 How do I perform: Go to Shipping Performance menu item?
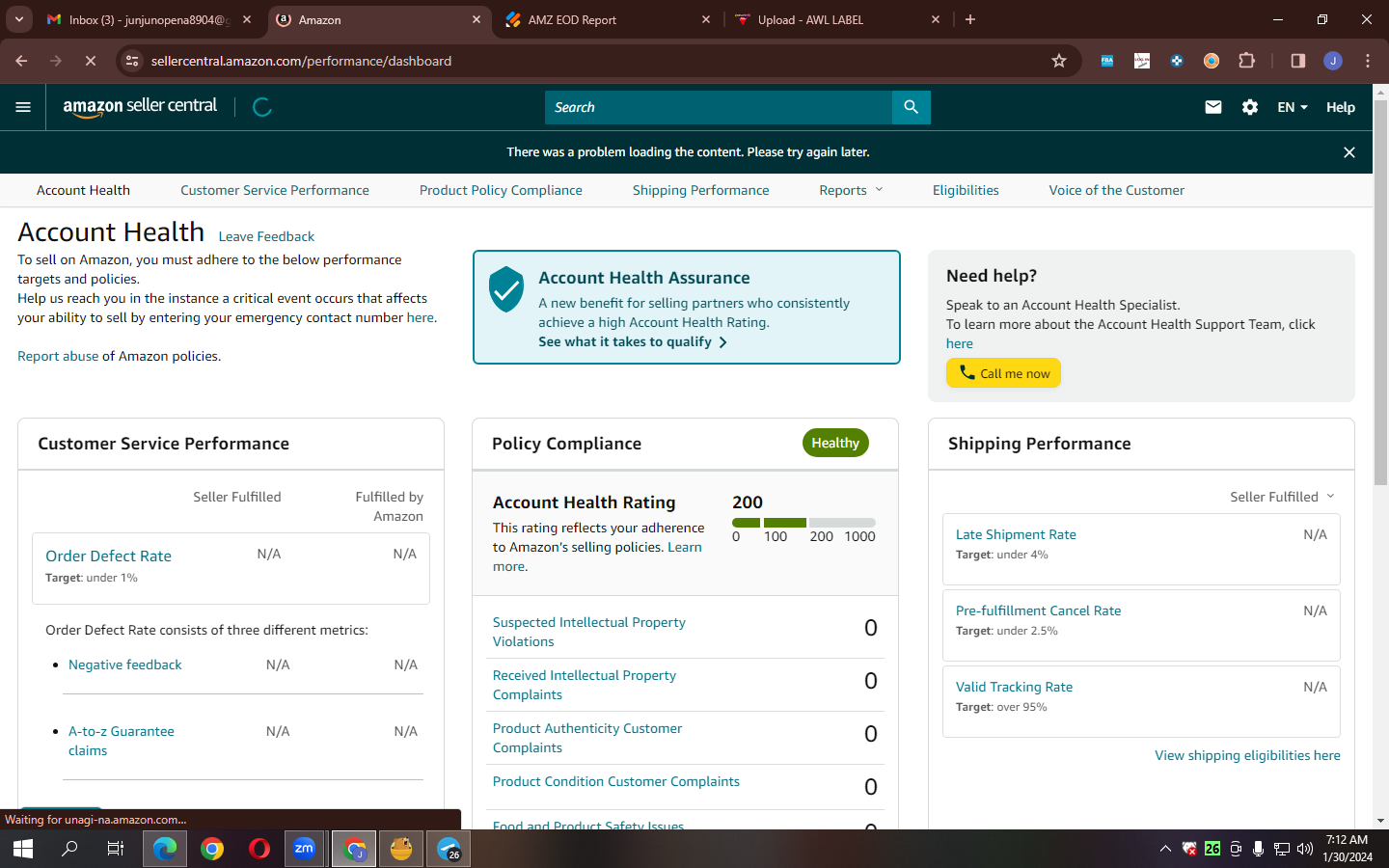[701, 190]
